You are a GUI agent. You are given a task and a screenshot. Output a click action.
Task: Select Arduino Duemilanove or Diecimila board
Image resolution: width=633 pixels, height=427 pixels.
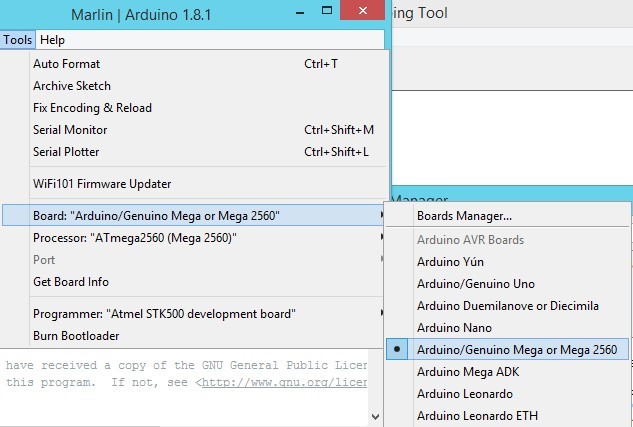(507, 306)
